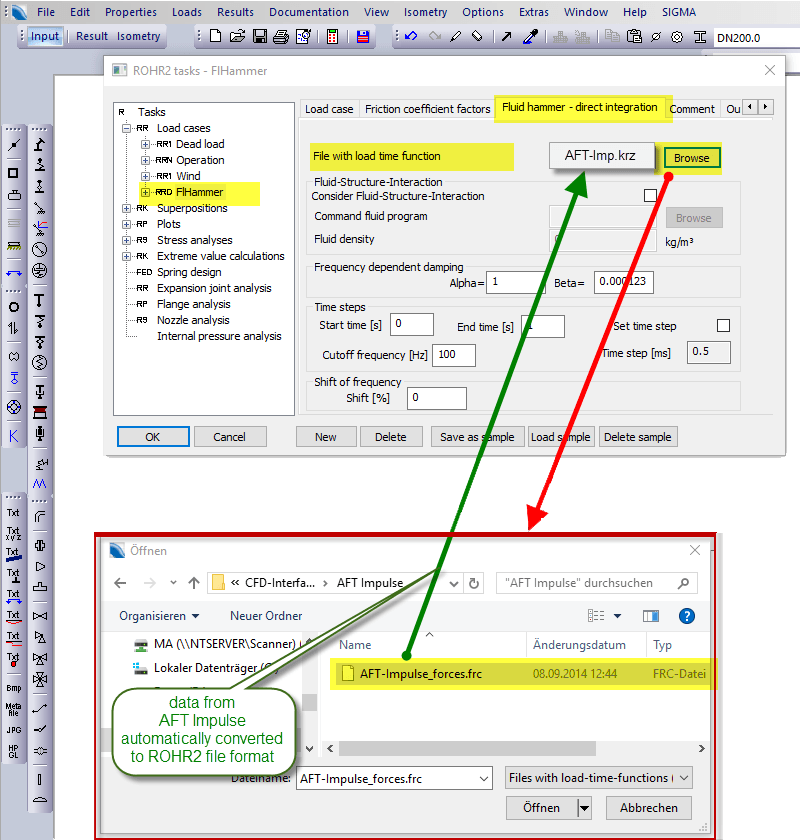Select the pipe bend icon in sidebar
This screenshot has height=840, width=800.
point(40,516)
